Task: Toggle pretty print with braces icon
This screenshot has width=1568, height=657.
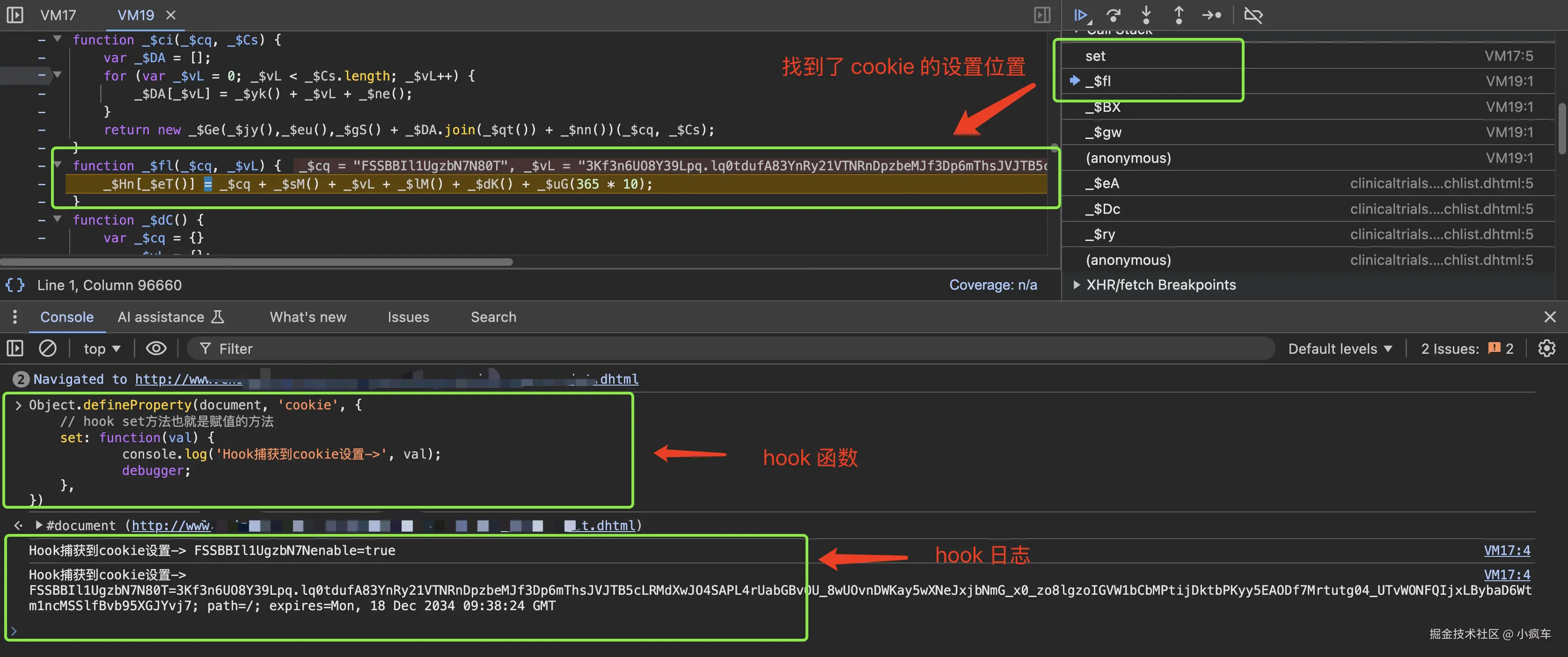Action: [15, 285]
